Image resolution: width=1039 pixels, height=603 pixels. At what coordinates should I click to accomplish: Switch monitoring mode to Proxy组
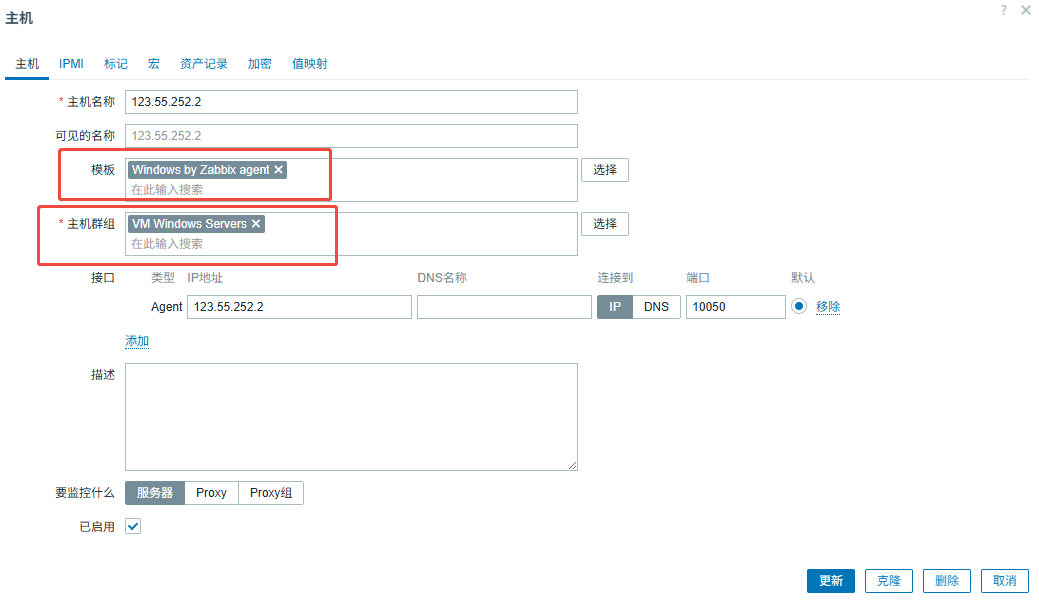pos(270,492)
